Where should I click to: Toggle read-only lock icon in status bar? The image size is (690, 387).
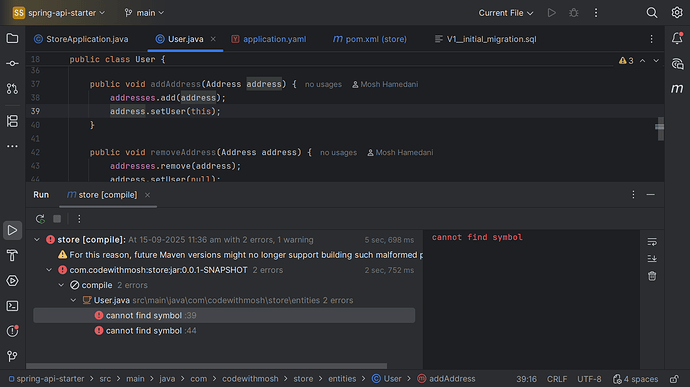[x=674, y=379]
